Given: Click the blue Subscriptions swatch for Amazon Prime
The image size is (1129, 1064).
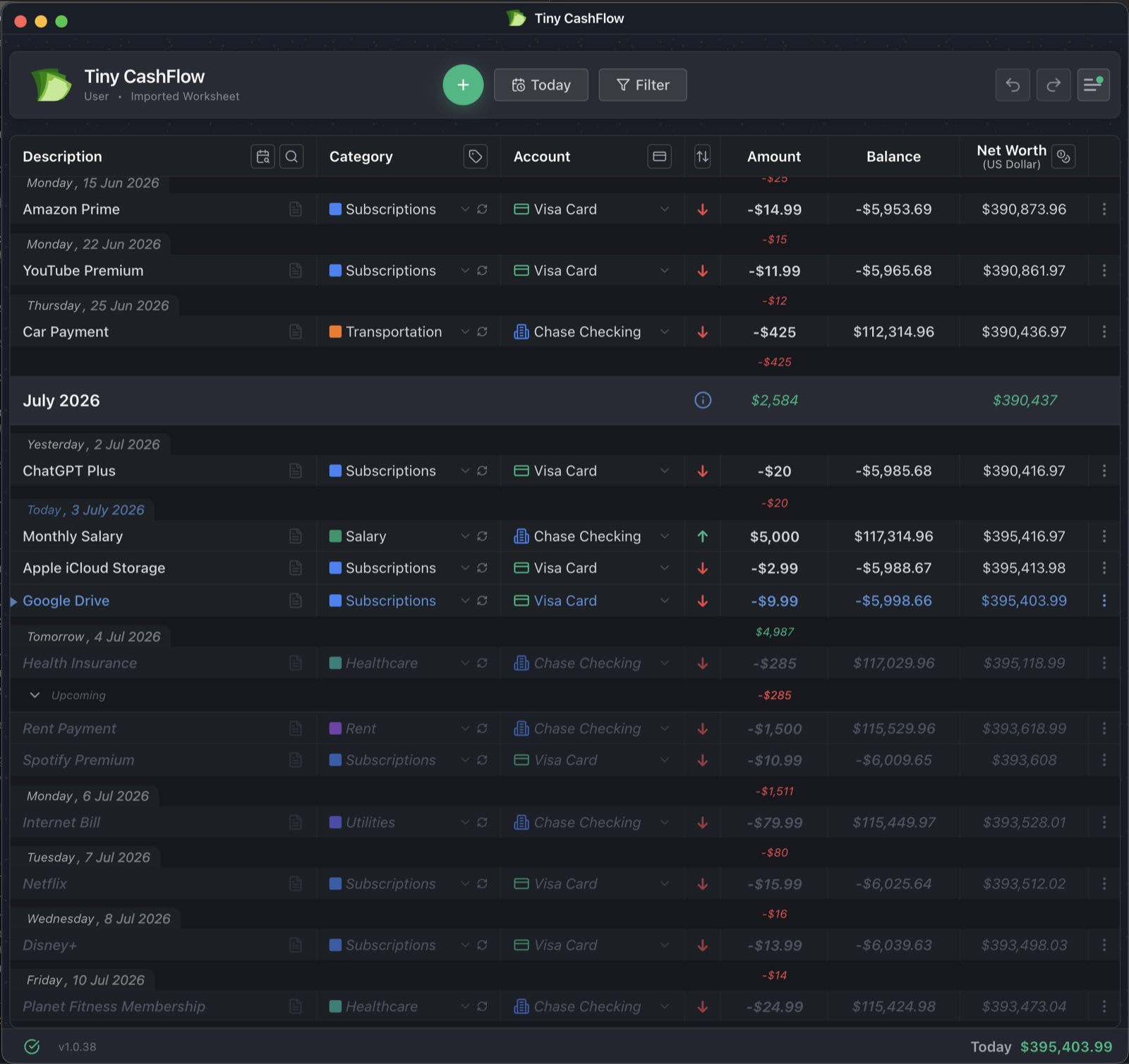Looking at the screenshot, I should 335,210.
